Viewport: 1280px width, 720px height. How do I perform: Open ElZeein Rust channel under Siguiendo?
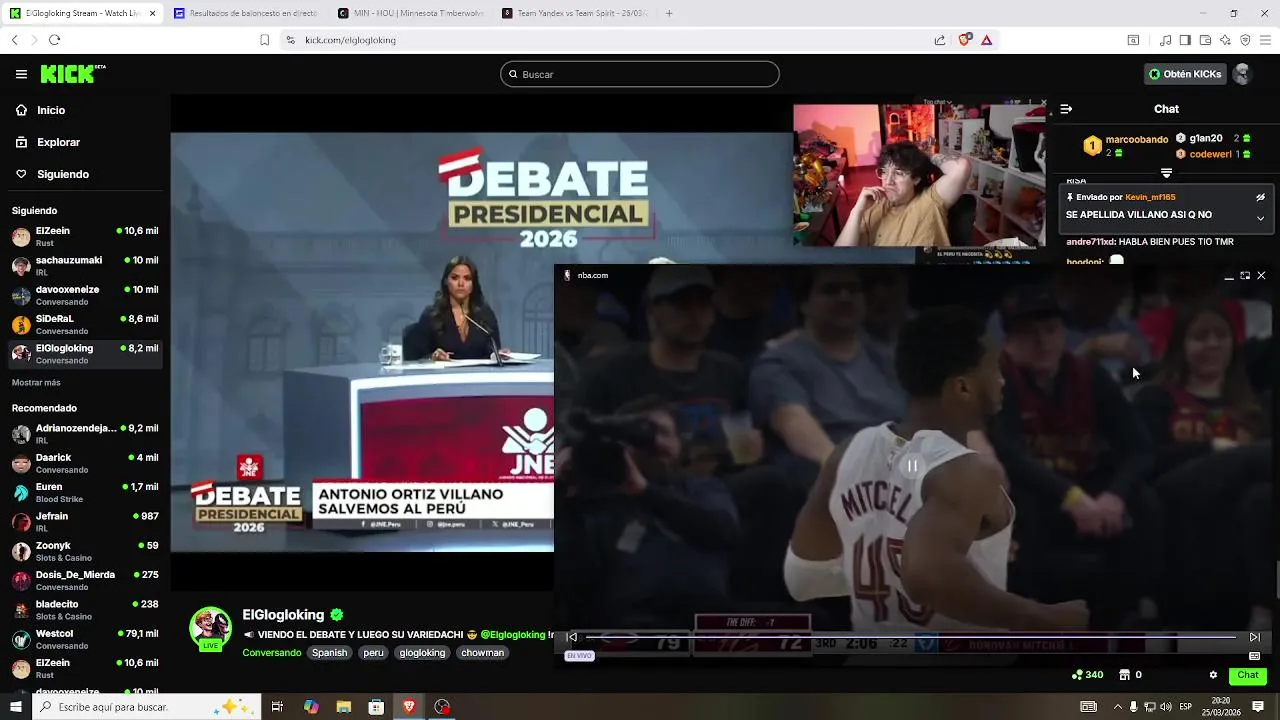point(85,237)
